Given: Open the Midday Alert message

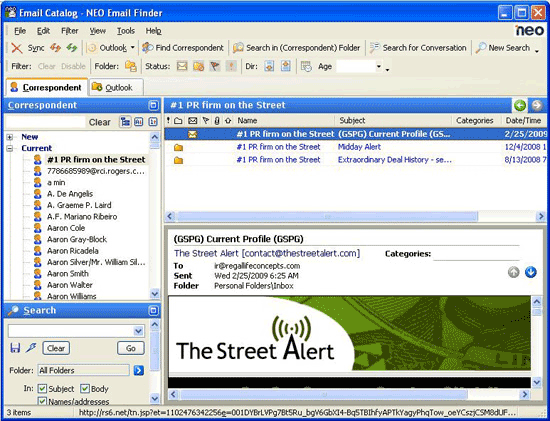Looking at the screenshot, I should 355,147.
